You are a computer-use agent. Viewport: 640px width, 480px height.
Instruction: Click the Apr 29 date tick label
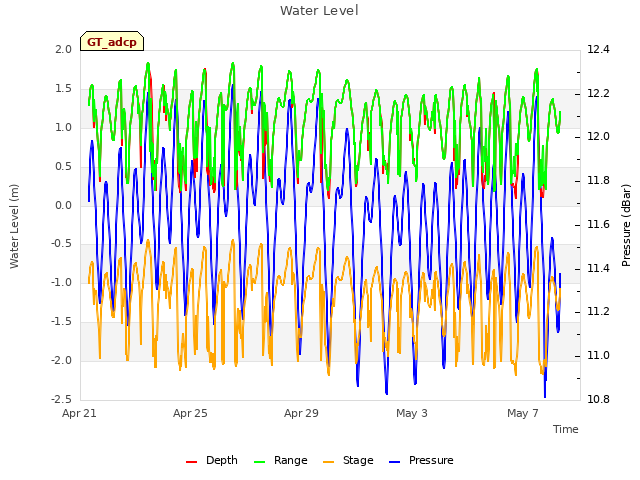(x=301, y=413)
